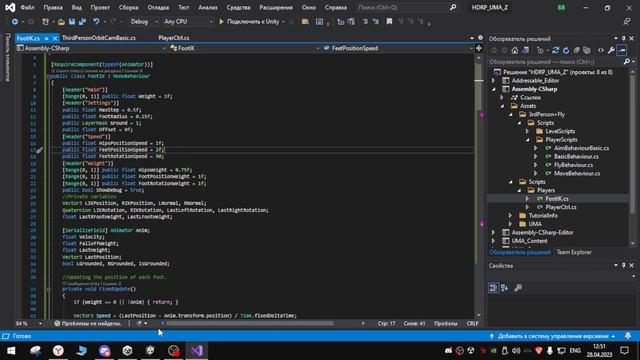Image resolution: width=640 pixels, height=360 pixels.
Task: Switch to the ThirdPersonOrbitCamBasic.cs tab
Action: click(x=99, y=38)
